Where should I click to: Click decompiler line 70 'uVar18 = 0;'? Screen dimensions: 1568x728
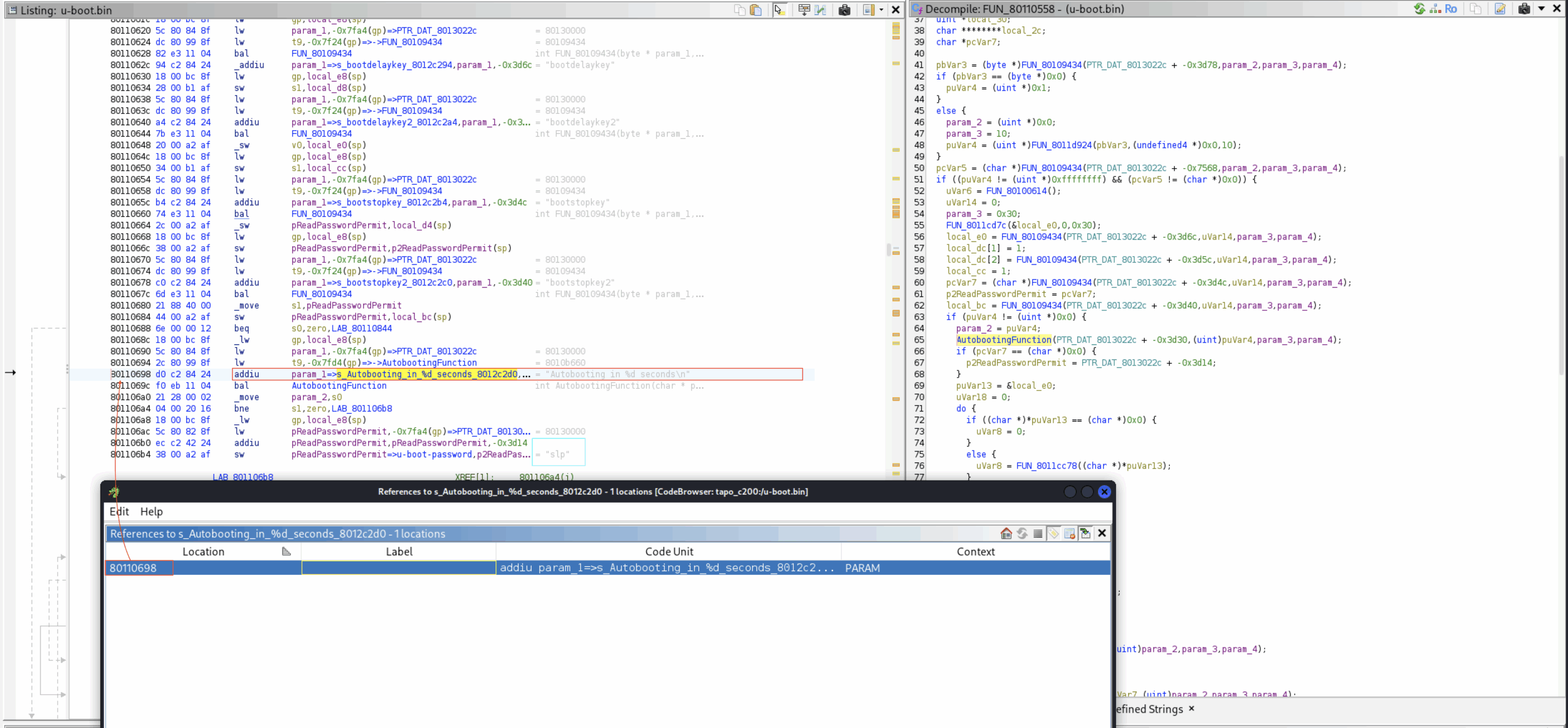[x=983, y=397]
